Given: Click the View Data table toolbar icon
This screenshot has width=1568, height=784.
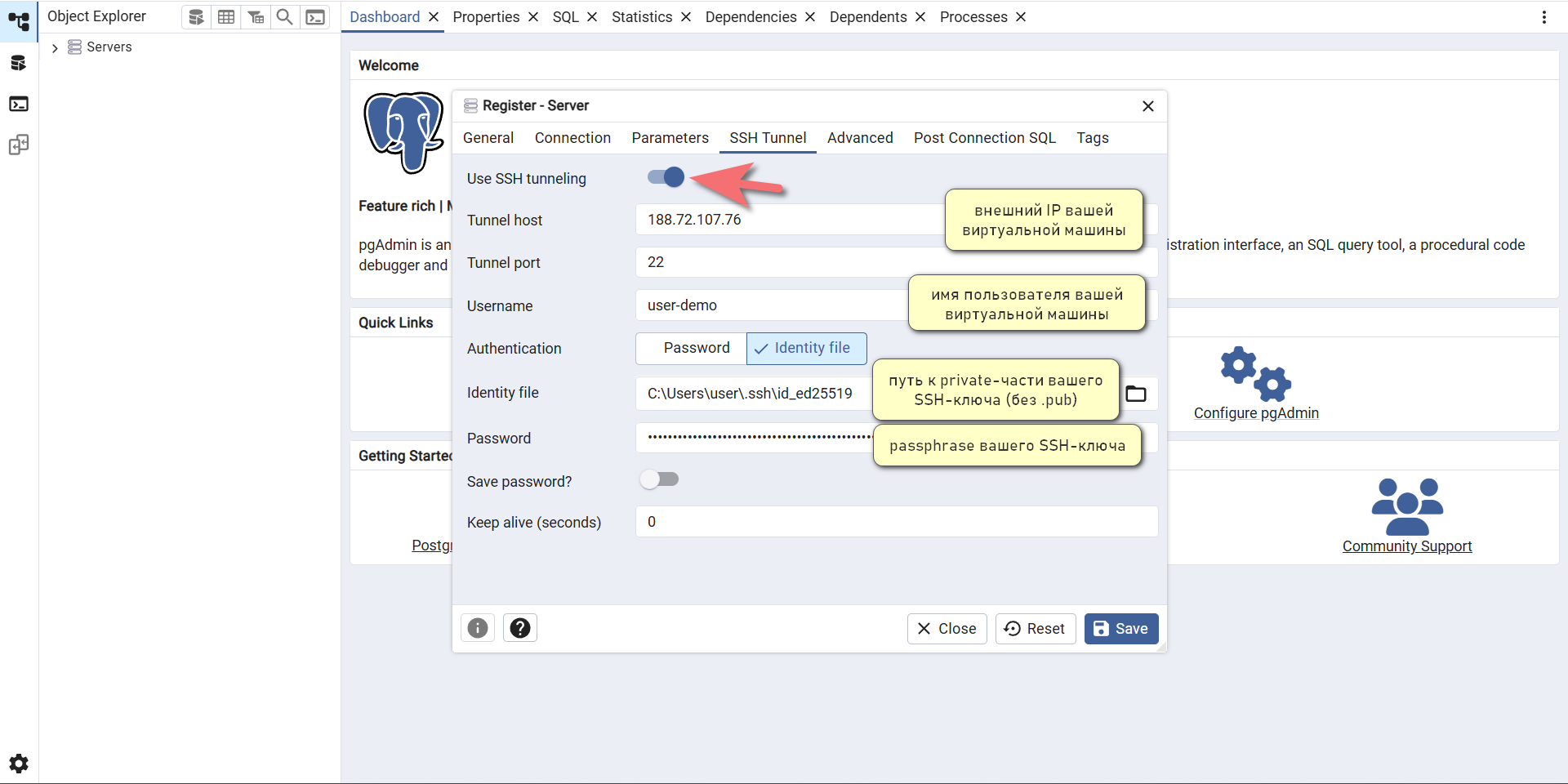Looking at the screenshot, I should point(226,17).
